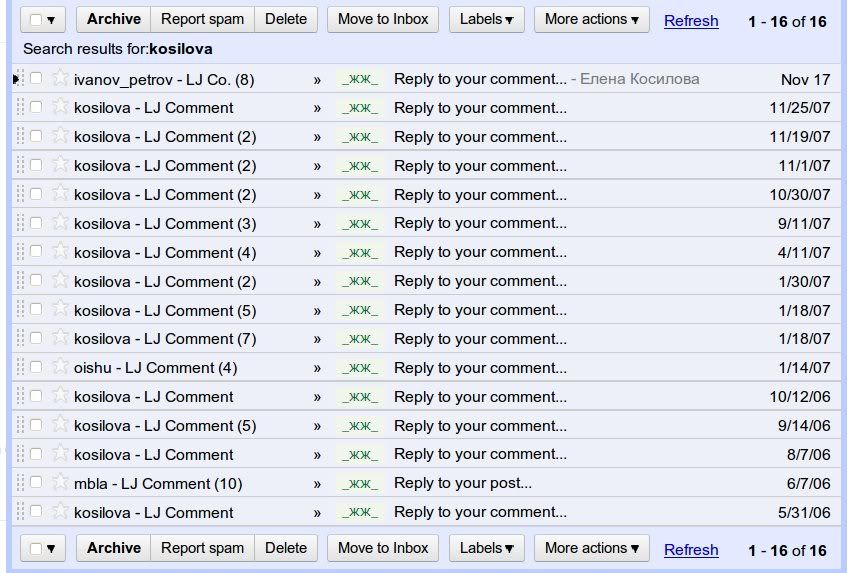Expand the top Labels dropdown
This screenshot has height=573, width=853.
pyautogui.click(x=487, y=19)
